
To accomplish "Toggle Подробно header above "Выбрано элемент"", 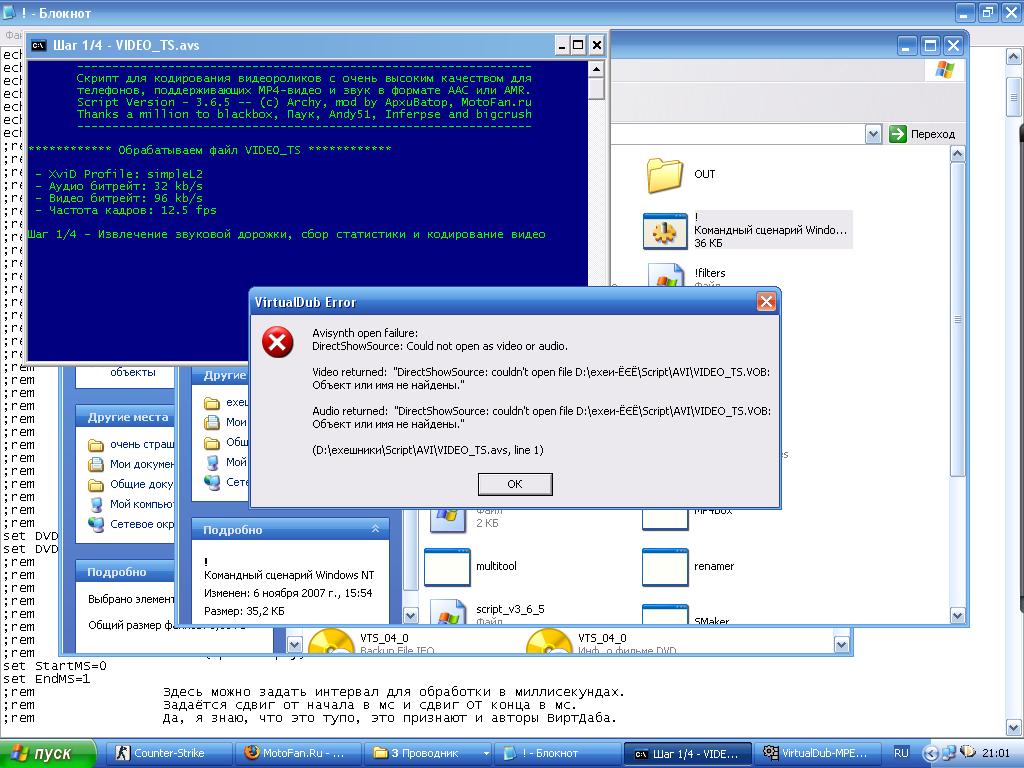I will pos(125,571).
